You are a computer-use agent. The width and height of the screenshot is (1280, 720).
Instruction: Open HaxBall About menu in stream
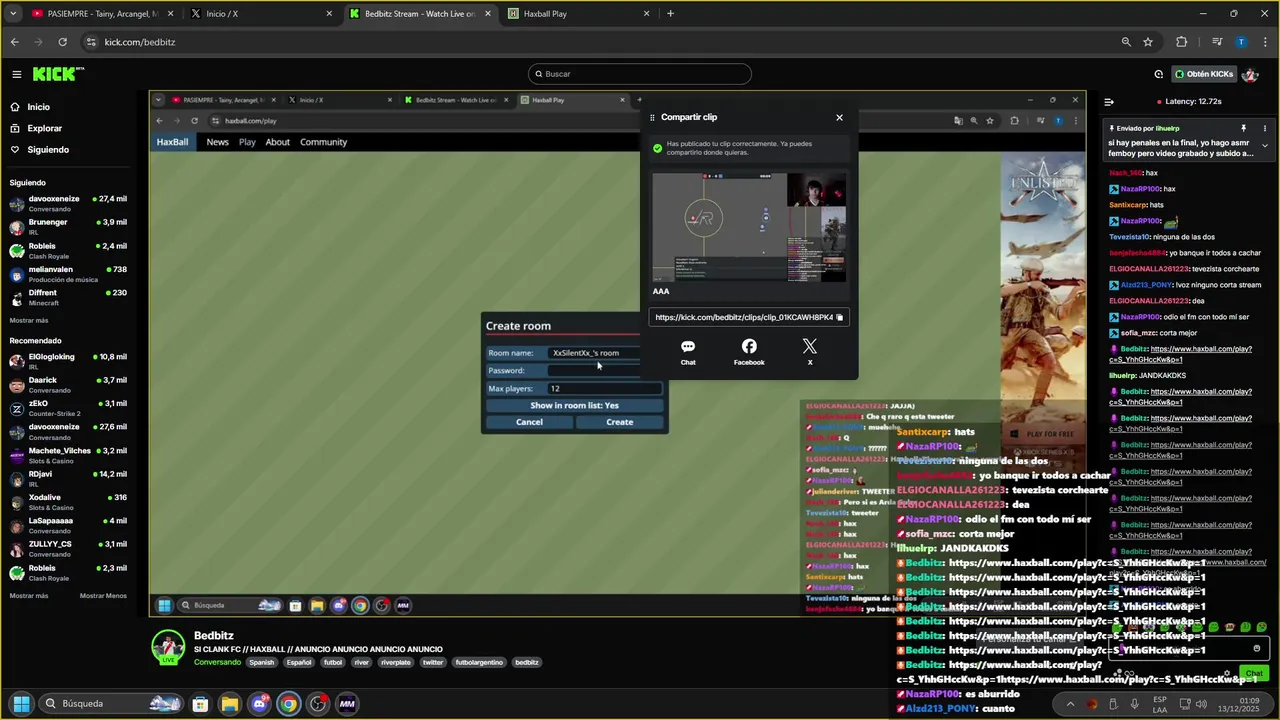pyautogui.click(x=277, y=142)
